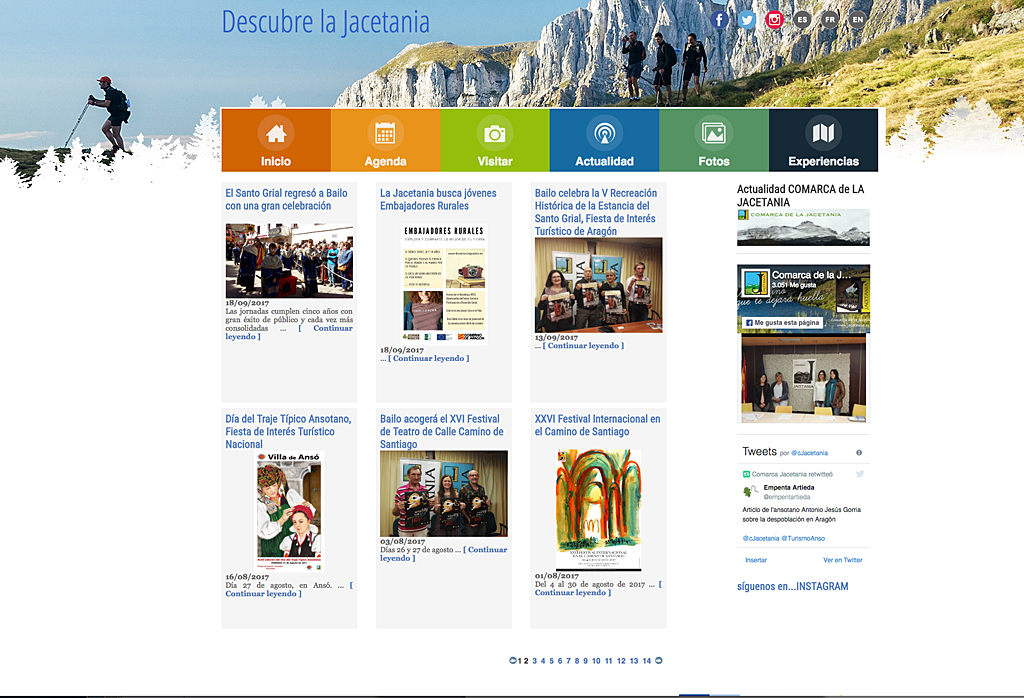This screenshot has height=698, width=1024.
Task: Go to Inicio home tab
Action: click(276, 140)
